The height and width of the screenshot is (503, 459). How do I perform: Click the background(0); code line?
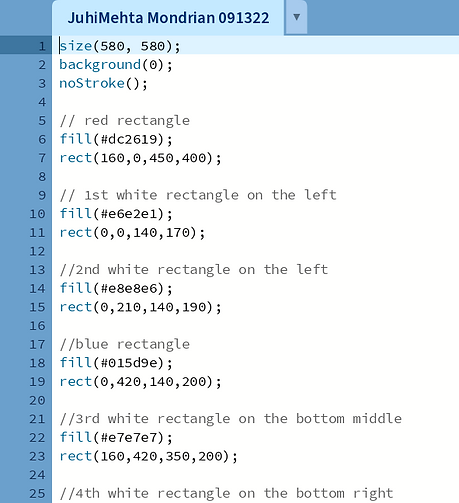(116, 65)
